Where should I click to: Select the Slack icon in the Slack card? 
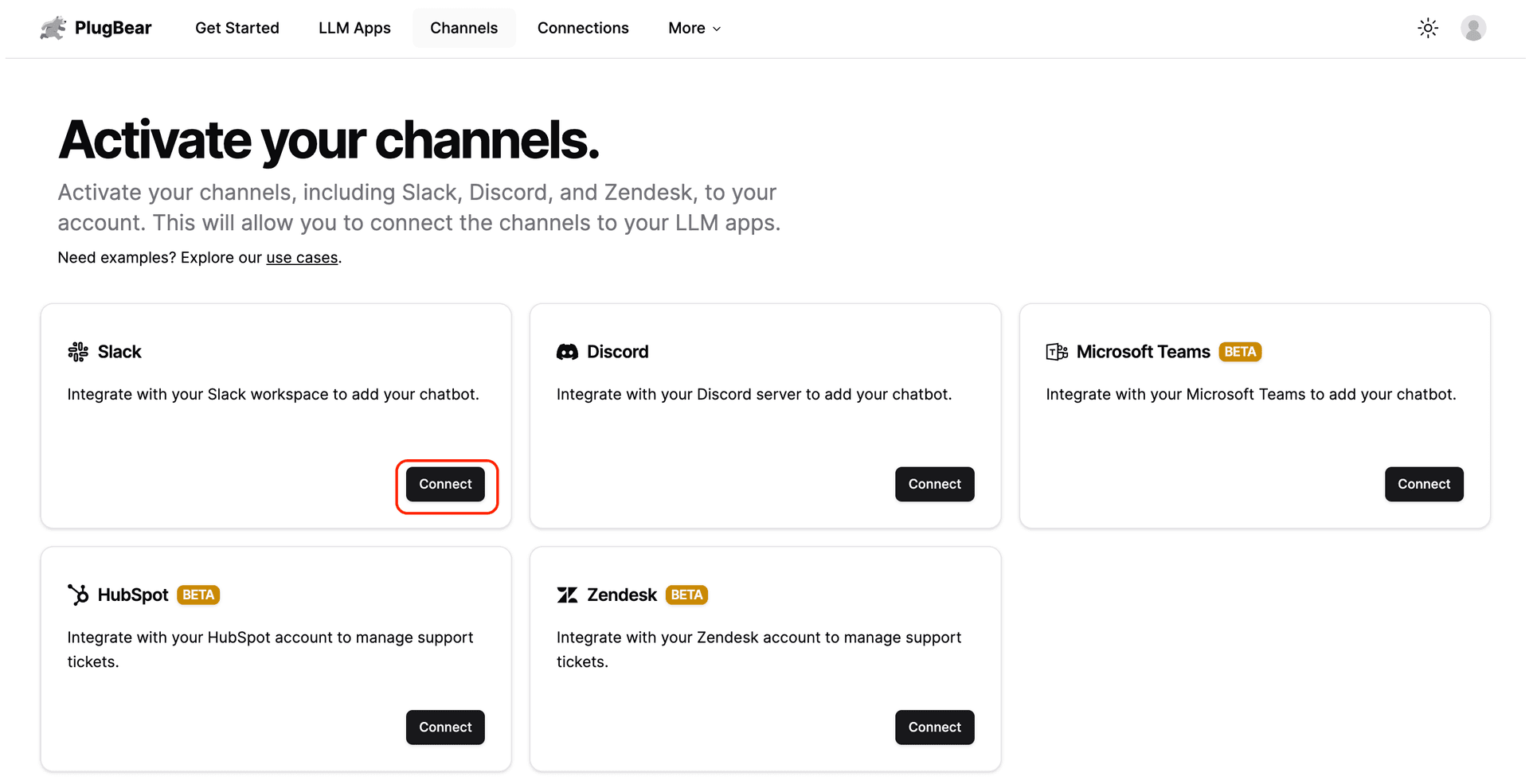[78, 351]
